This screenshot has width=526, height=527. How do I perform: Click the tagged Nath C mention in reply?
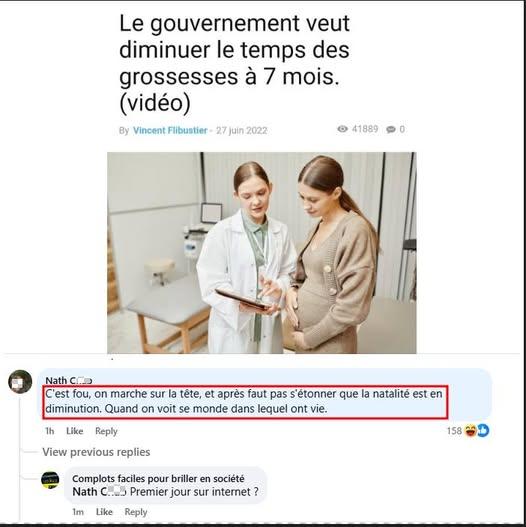point(99,492)
